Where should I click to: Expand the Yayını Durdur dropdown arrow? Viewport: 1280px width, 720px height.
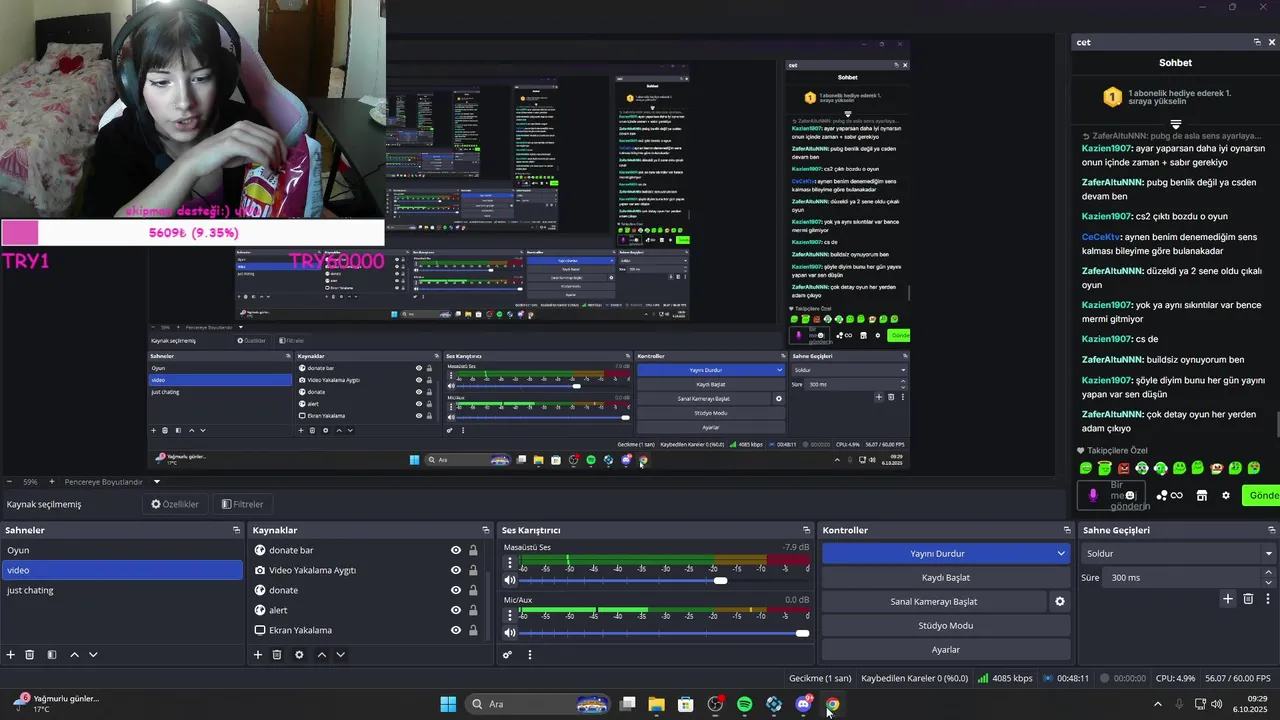[x=1061, y=553]
